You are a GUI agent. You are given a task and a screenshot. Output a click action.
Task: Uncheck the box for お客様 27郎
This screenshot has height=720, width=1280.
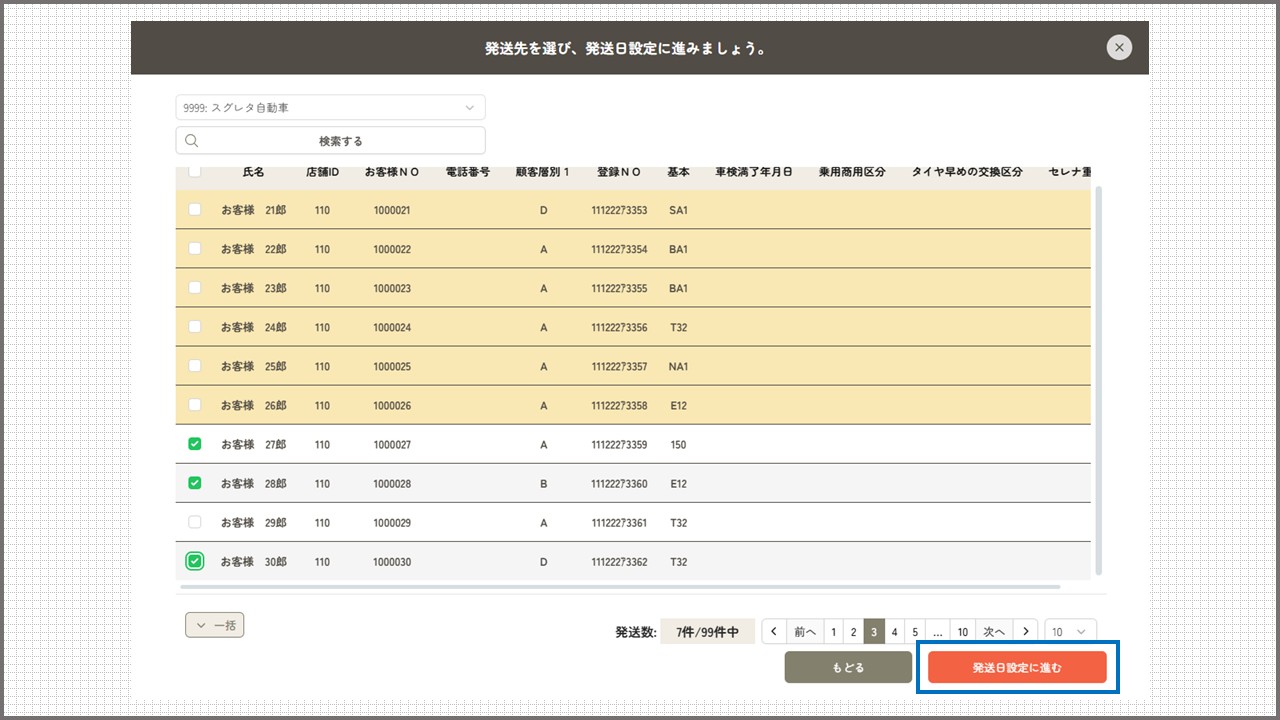(x=195, y=444)
